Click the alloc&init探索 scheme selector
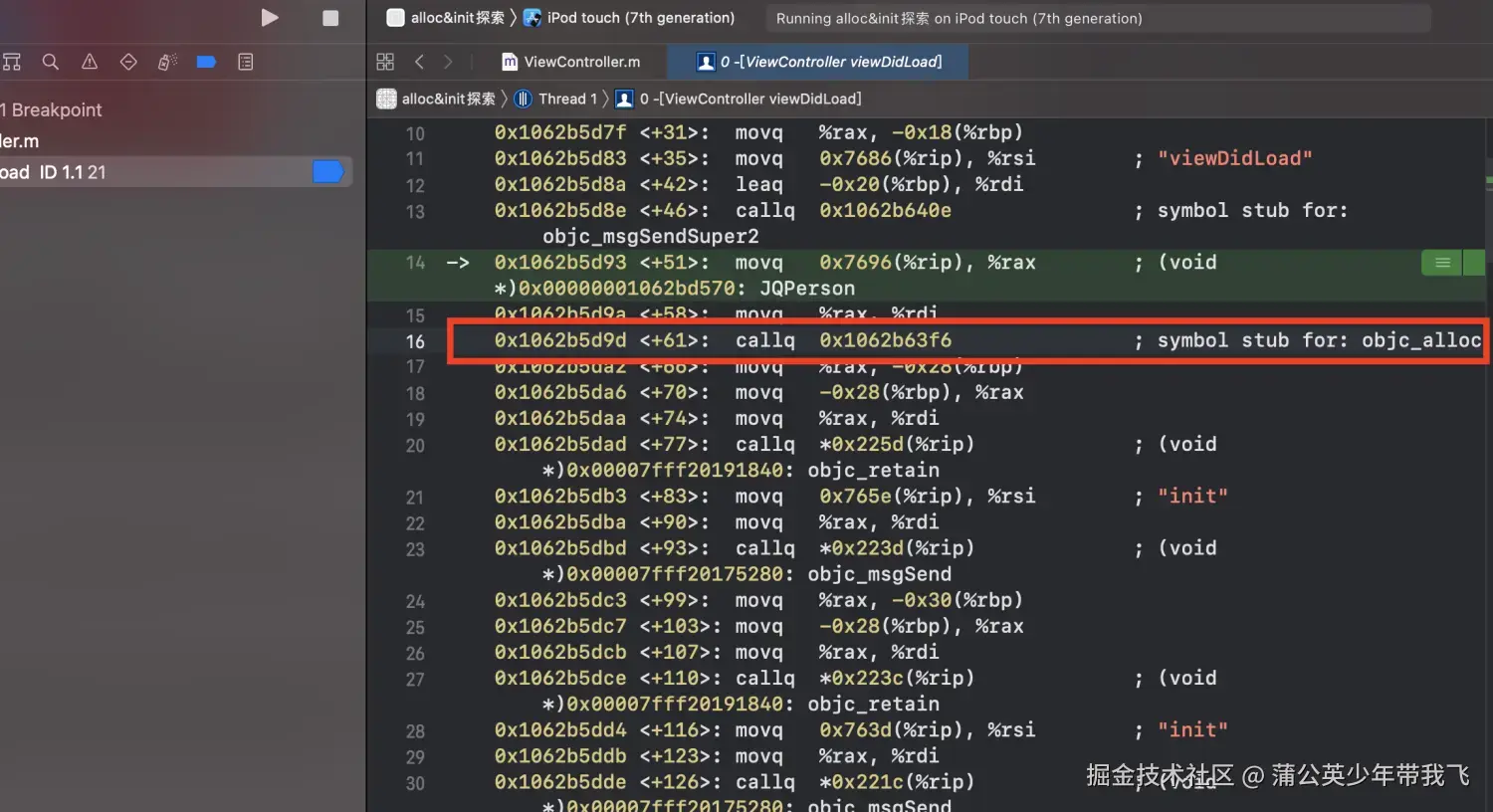 click(446, 18)
